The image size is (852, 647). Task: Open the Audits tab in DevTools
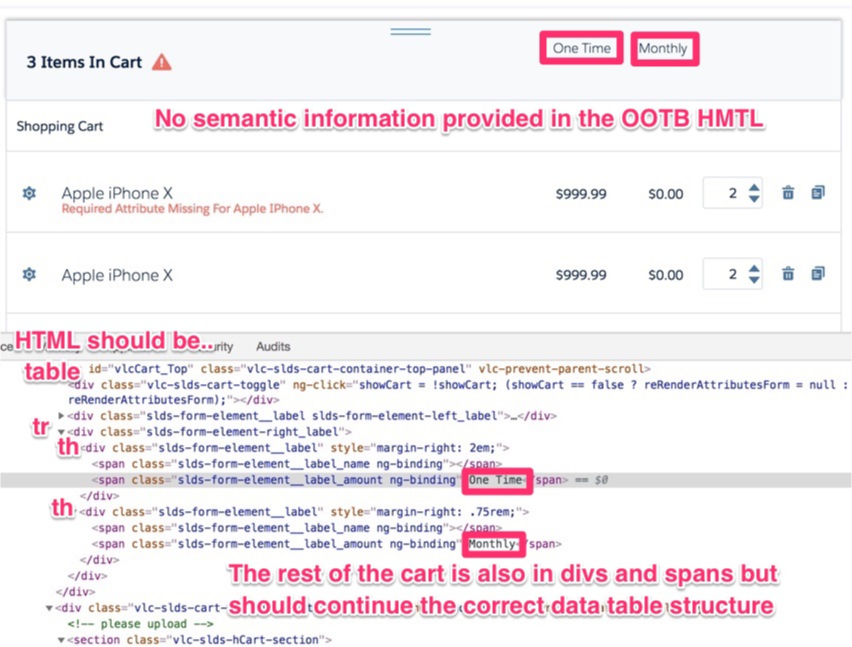273,347
